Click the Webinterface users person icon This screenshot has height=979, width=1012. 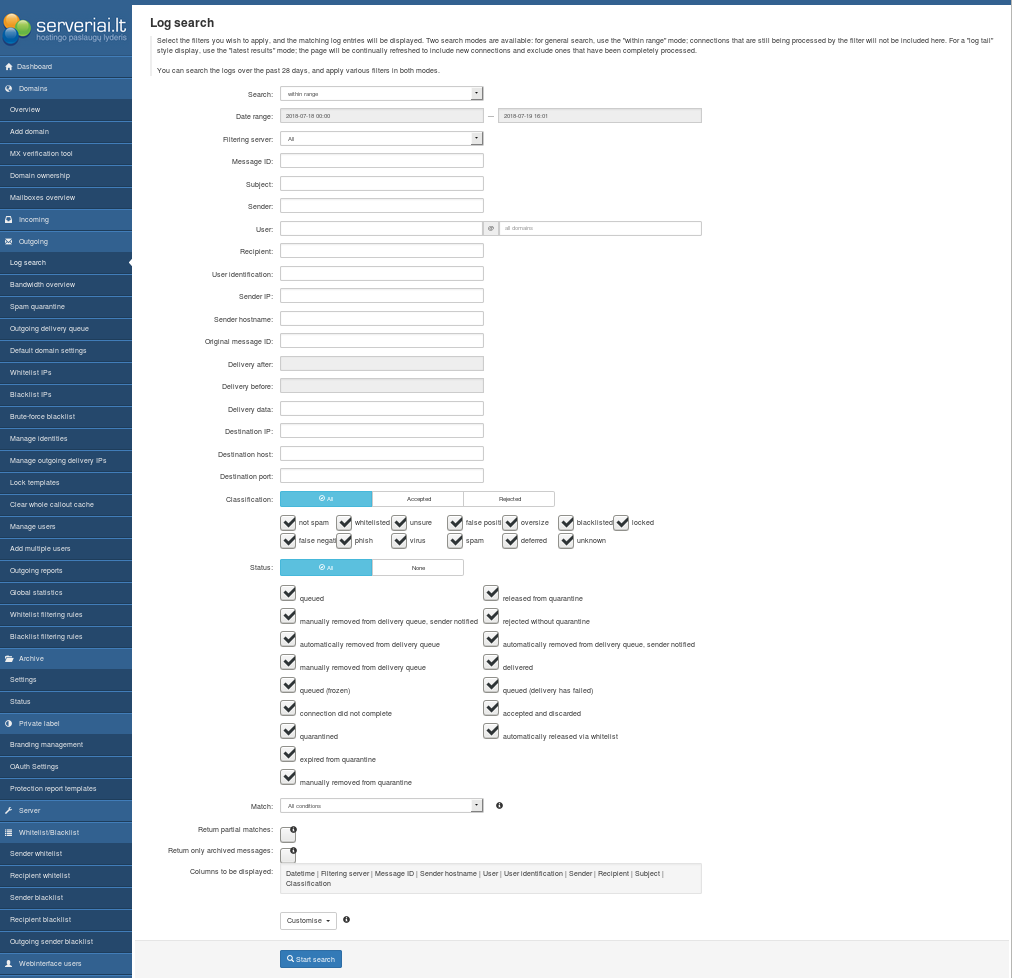coord(9,964)
